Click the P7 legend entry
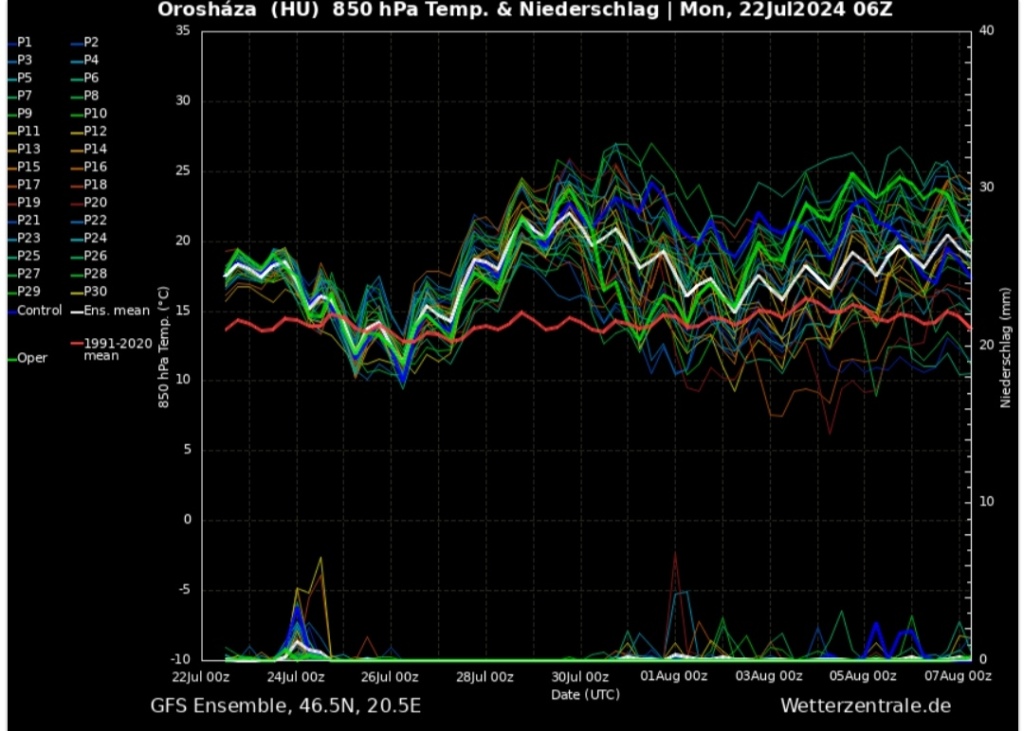The image size is (1024, 731). [x=25, y=96]
